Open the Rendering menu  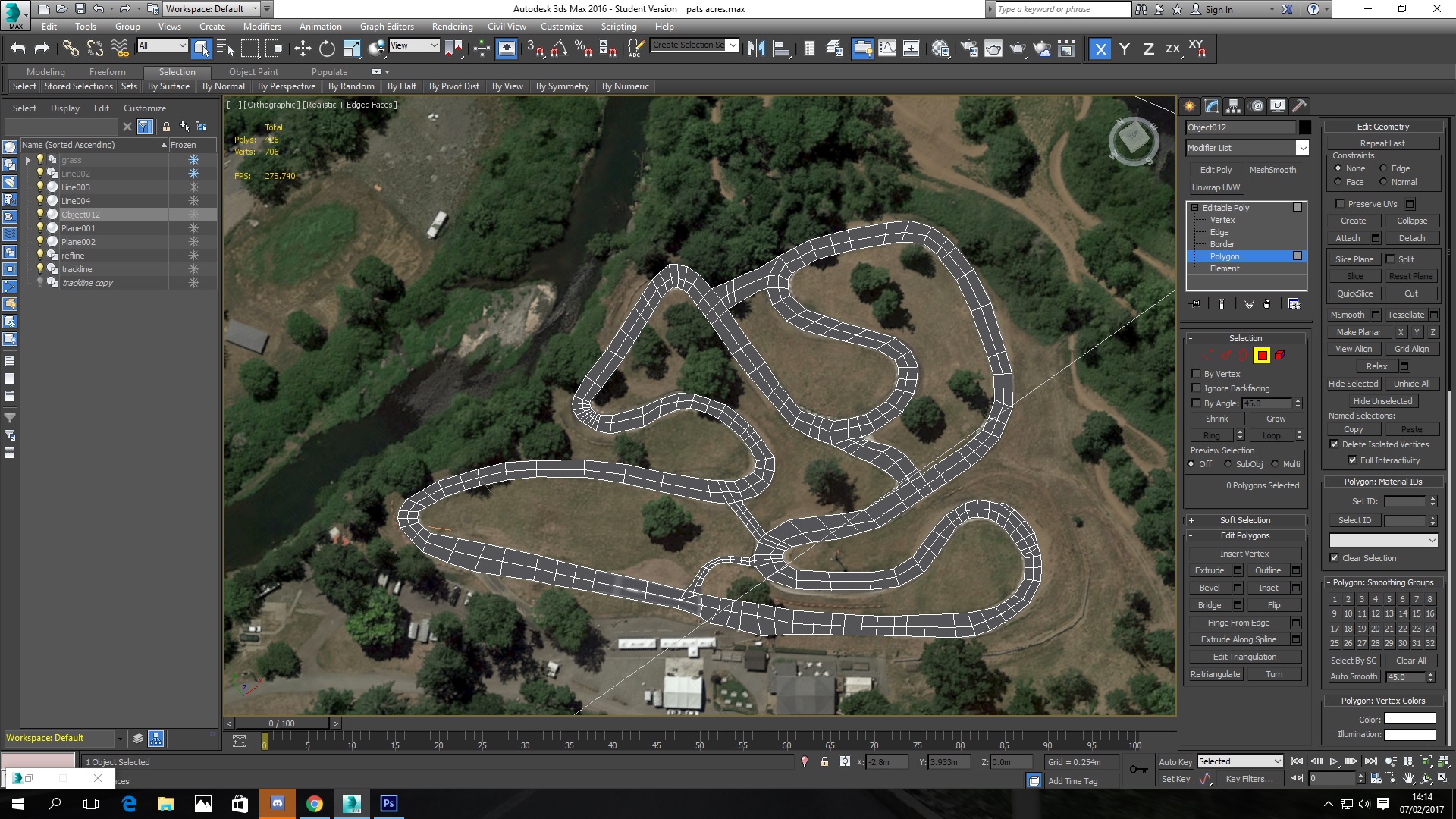[452, 27]
